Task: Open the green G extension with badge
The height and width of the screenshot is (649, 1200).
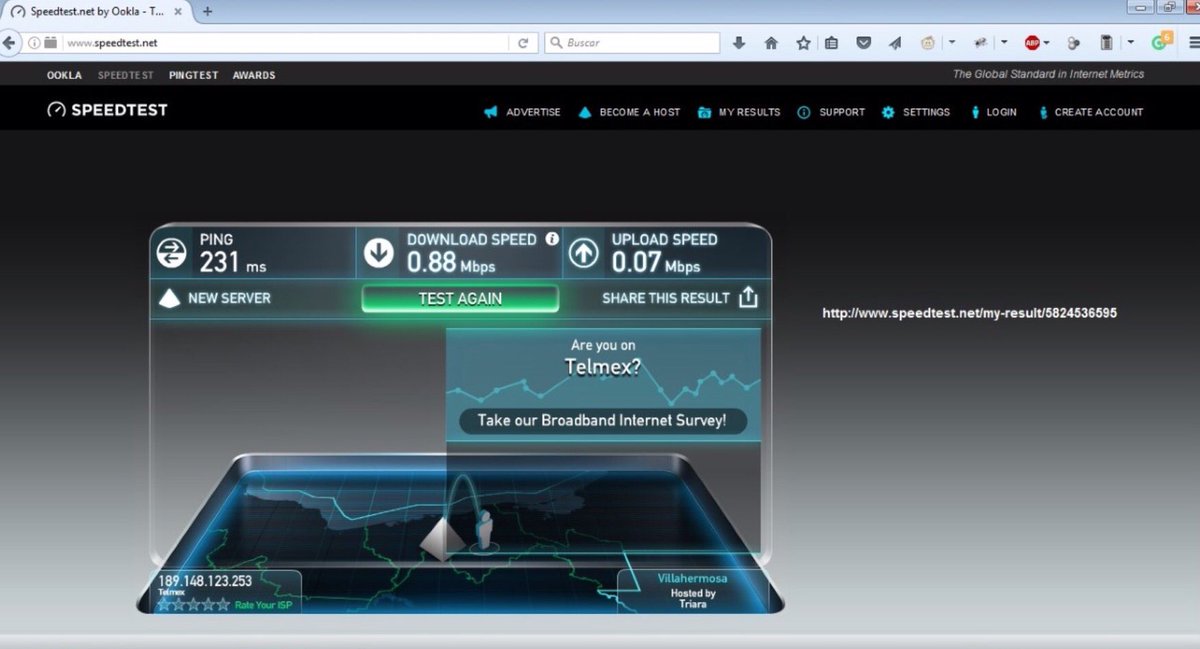Action: (x=1160, y=41)
